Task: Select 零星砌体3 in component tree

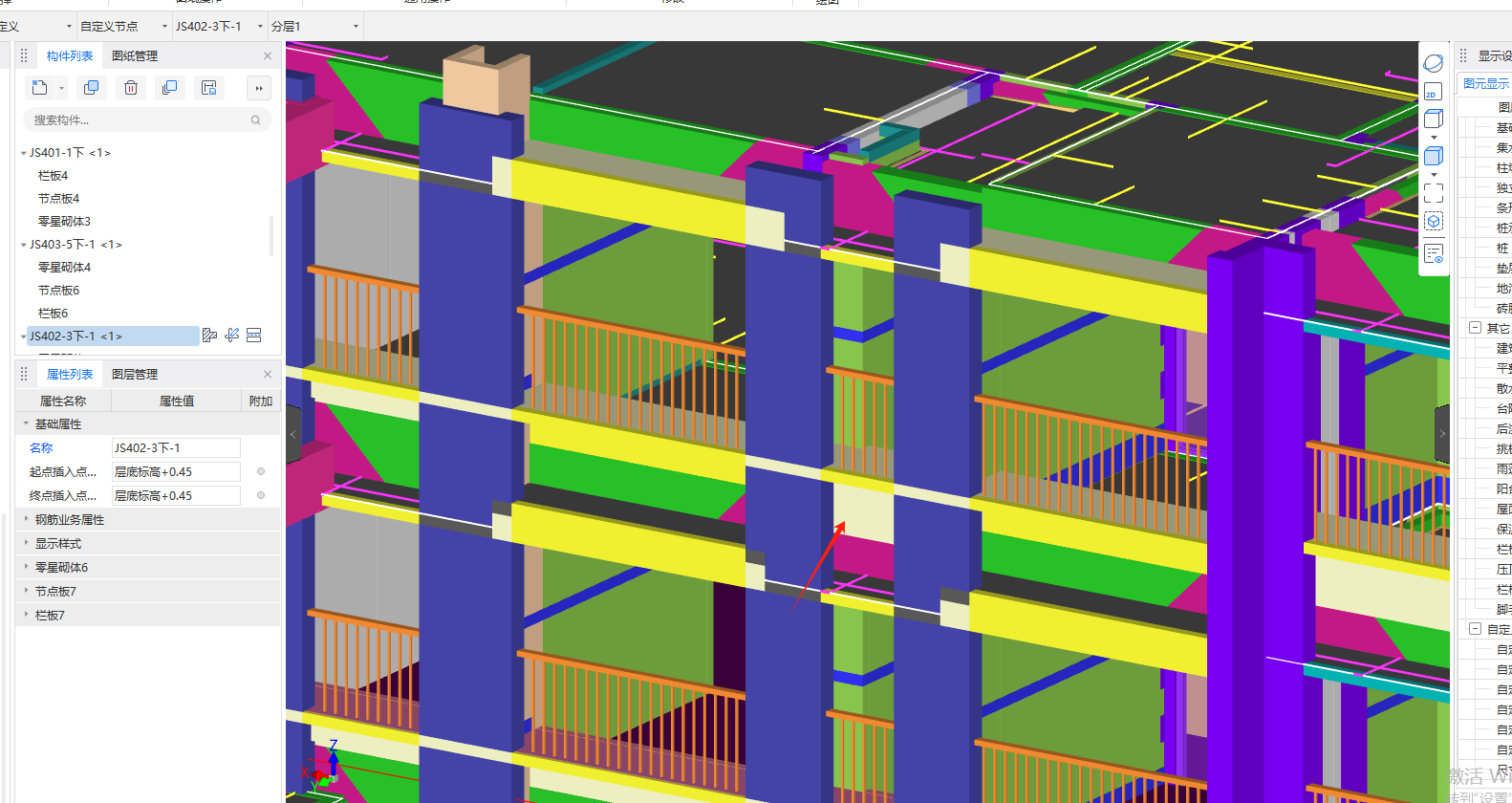Action: pyautogui.click(x=64, y=222)
